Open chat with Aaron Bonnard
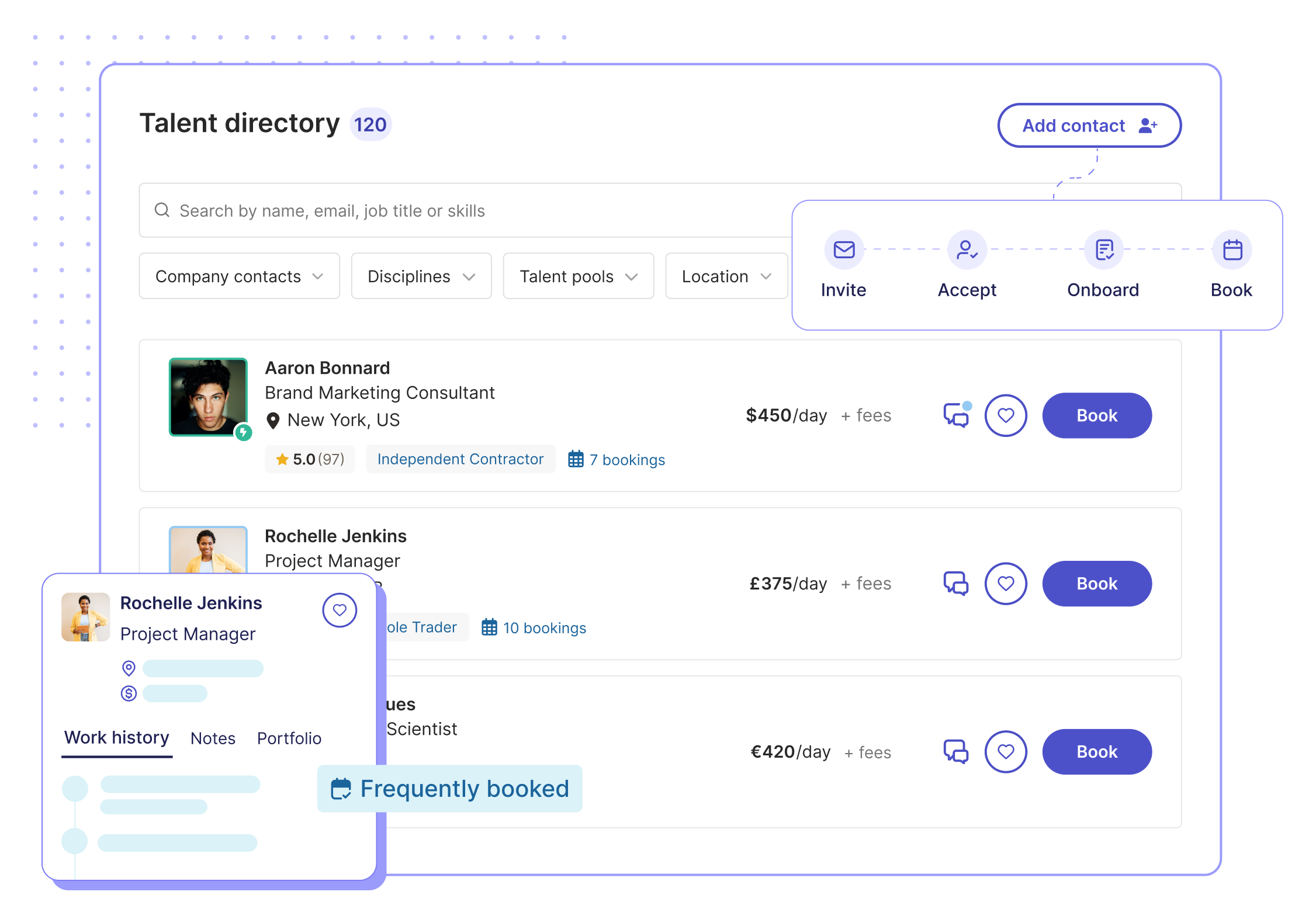 956,416
